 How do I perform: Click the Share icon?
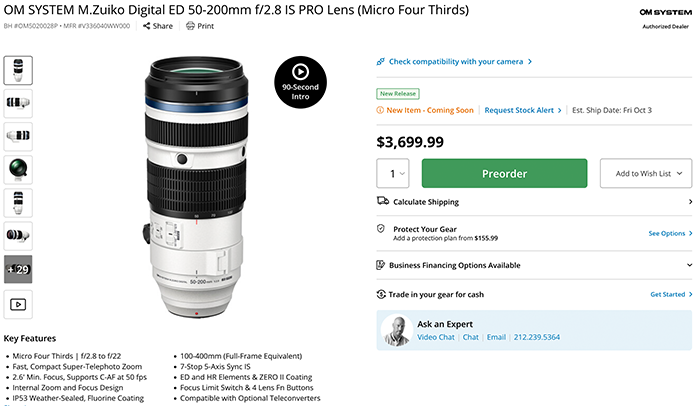tap(146, 25)
